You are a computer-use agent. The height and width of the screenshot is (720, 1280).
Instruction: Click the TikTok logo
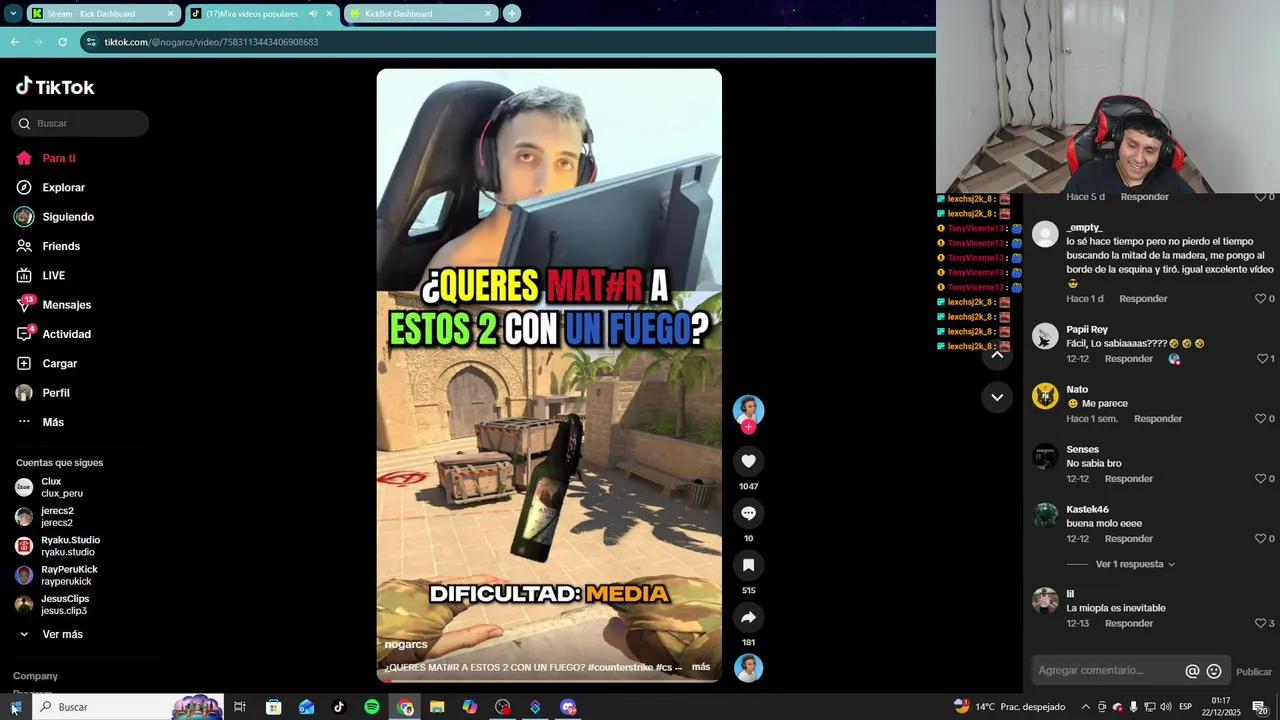[x=55, y=87]
